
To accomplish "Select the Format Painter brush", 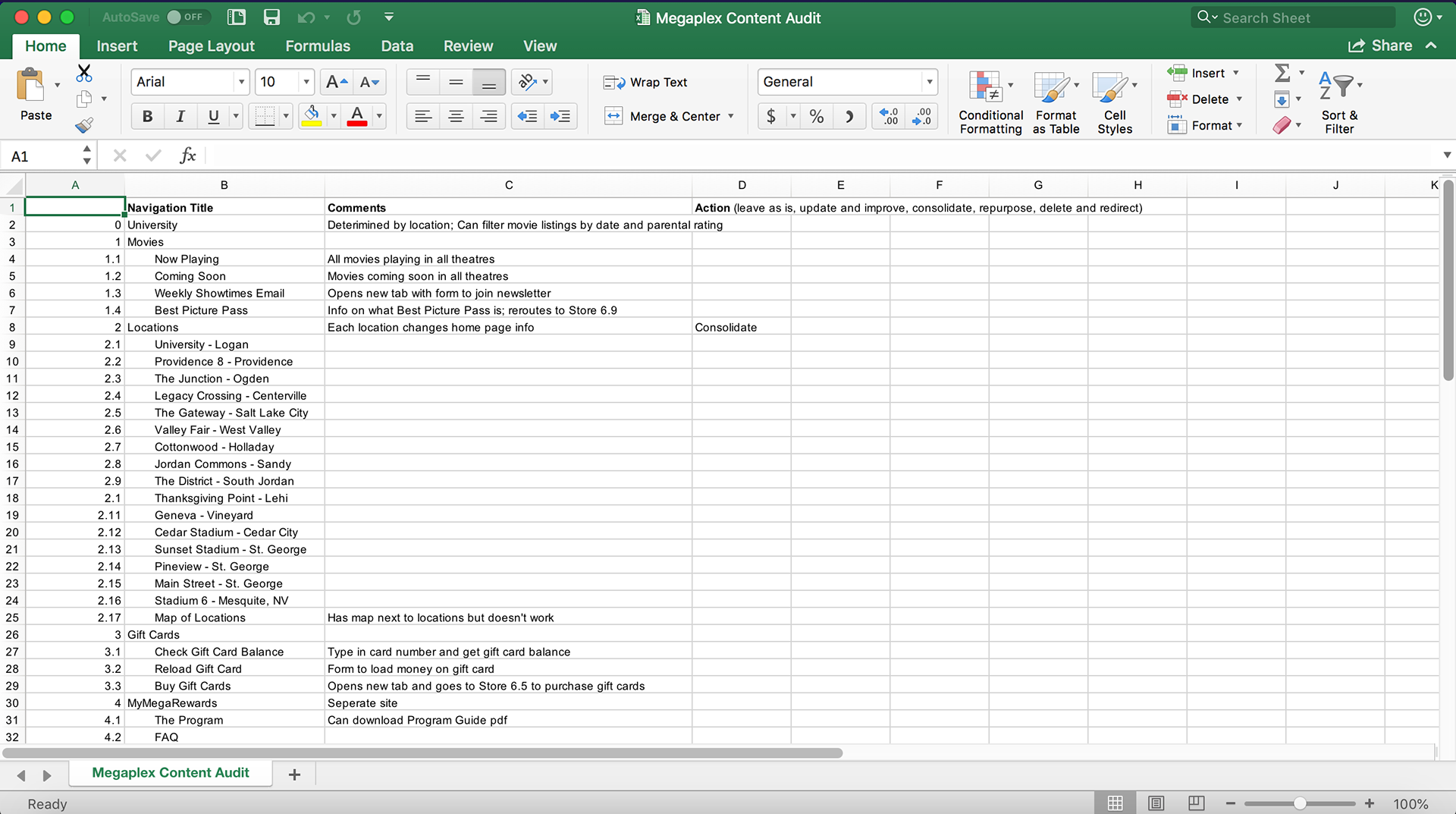I will pos(84,124).
